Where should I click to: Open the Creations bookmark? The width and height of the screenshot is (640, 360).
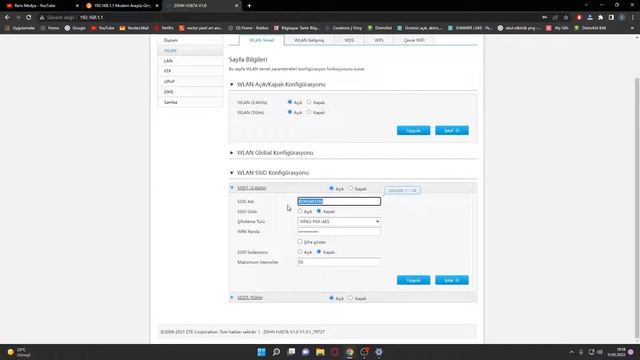[344, 28]
